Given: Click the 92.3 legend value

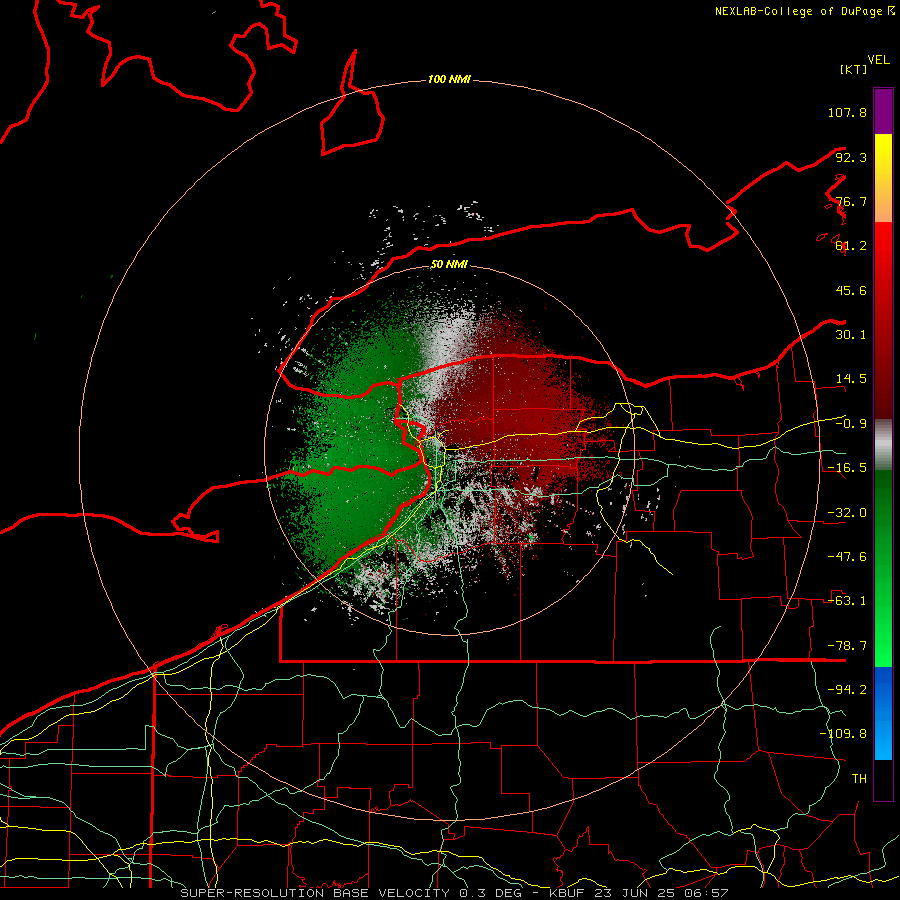Looking at the screenshot, I should click(x=851, y=157).
